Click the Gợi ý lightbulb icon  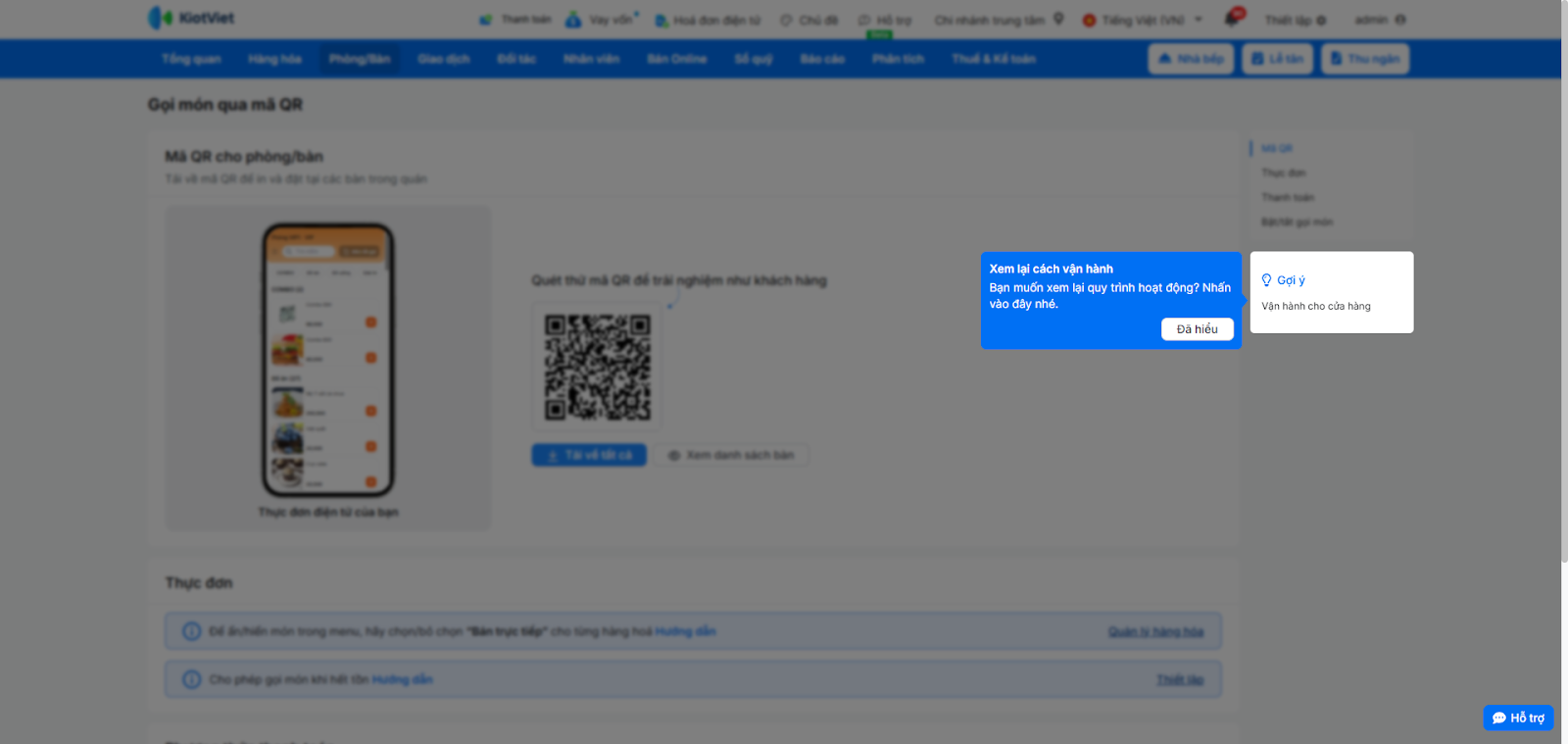(x=1266, y=280)
